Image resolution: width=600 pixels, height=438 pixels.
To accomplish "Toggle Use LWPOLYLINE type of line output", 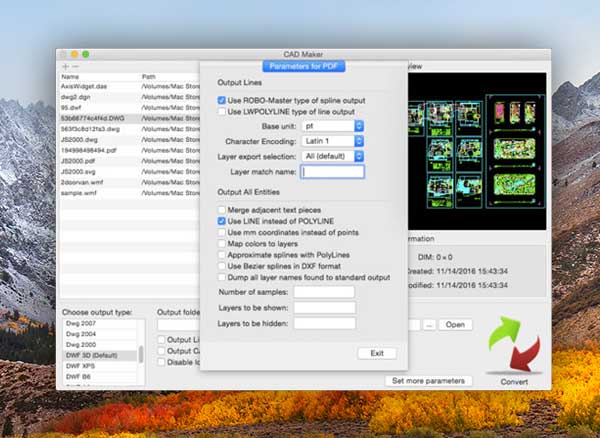I will point(222,112).
